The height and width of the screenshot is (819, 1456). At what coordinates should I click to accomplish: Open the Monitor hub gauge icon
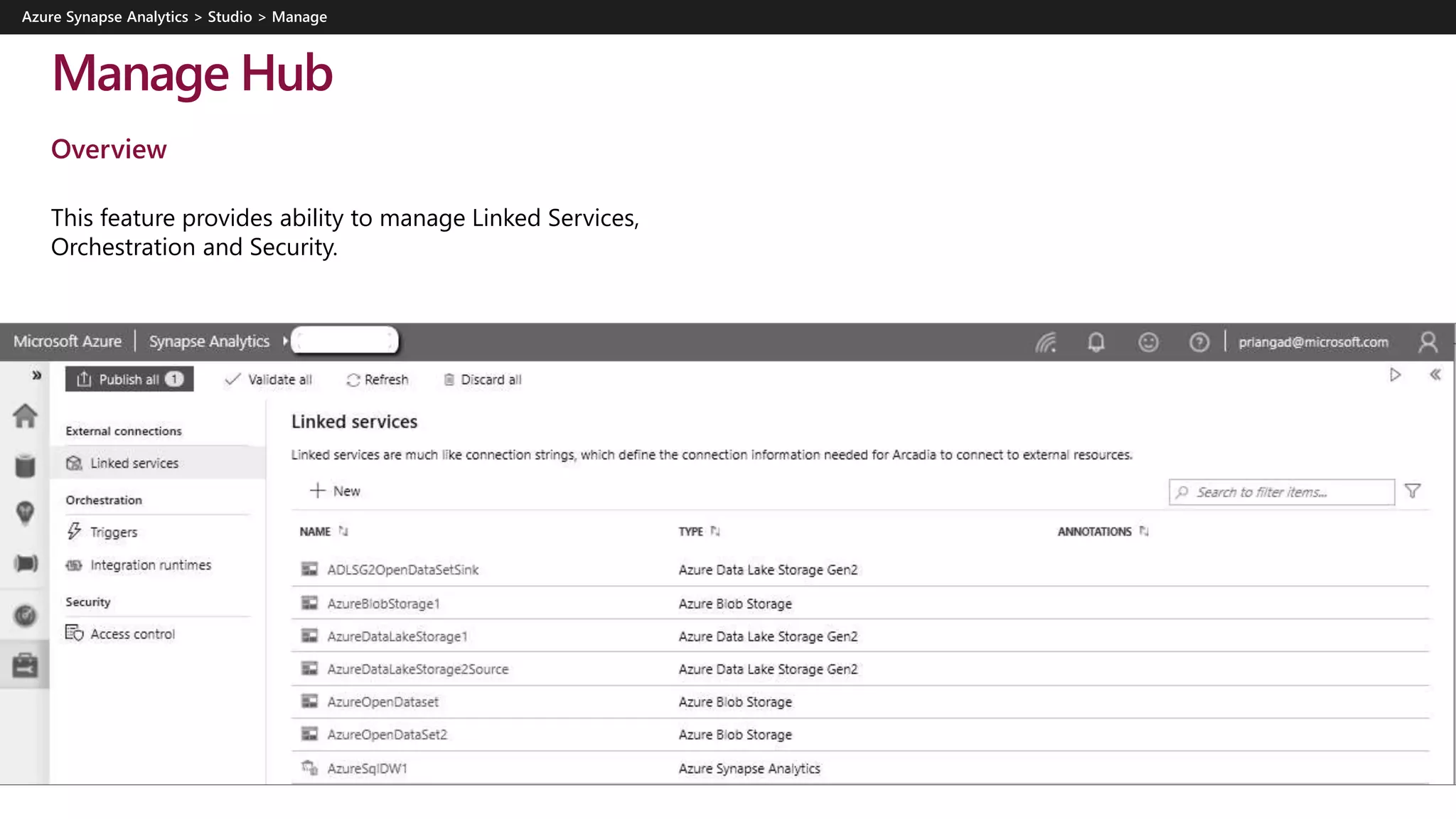[x=25, y=616]
